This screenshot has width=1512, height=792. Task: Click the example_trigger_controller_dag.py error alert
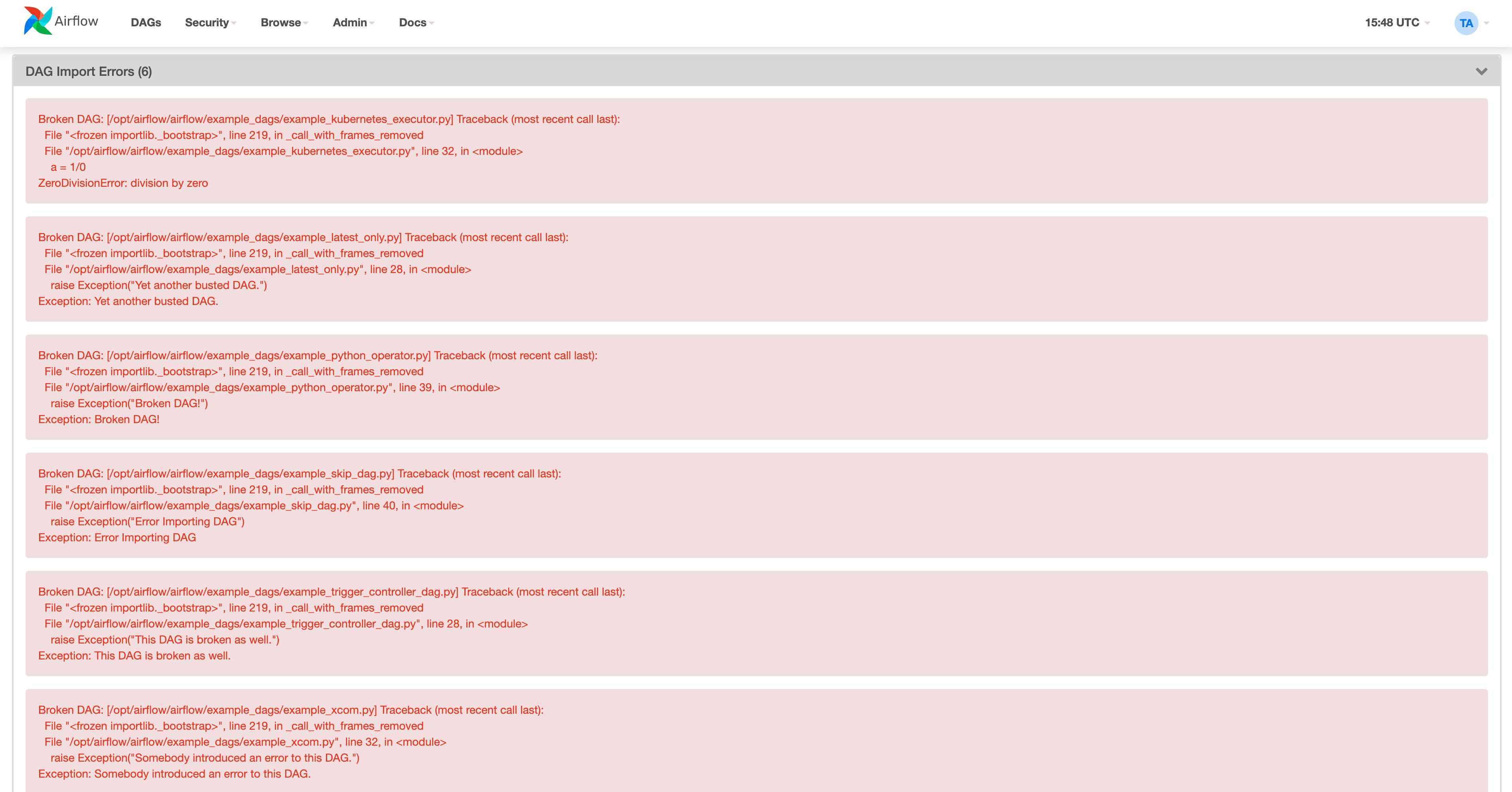pyautogui.click(x=756, y=624)
